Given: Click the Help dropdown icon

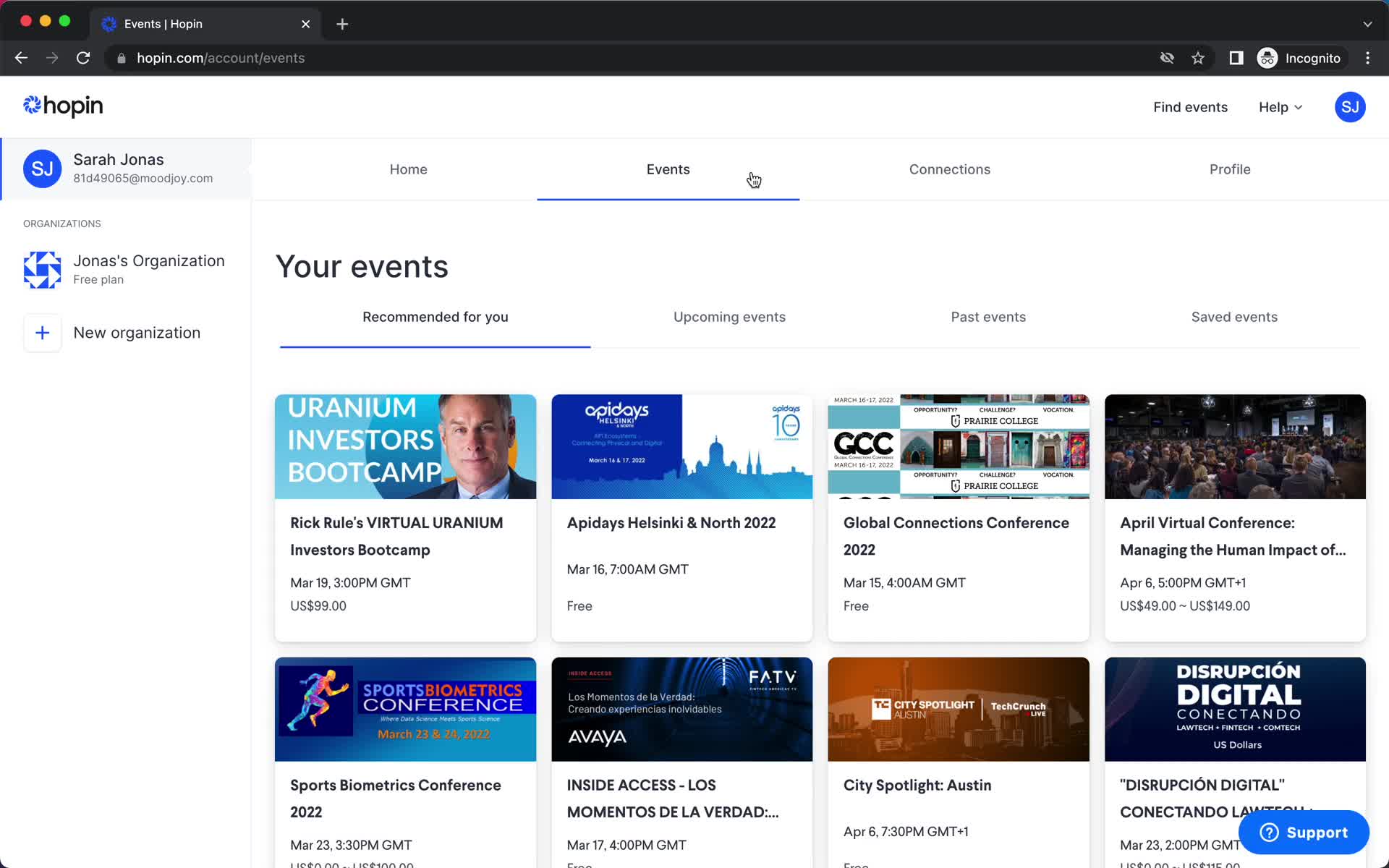Looking at the screenshot, I should (1298, 107).
